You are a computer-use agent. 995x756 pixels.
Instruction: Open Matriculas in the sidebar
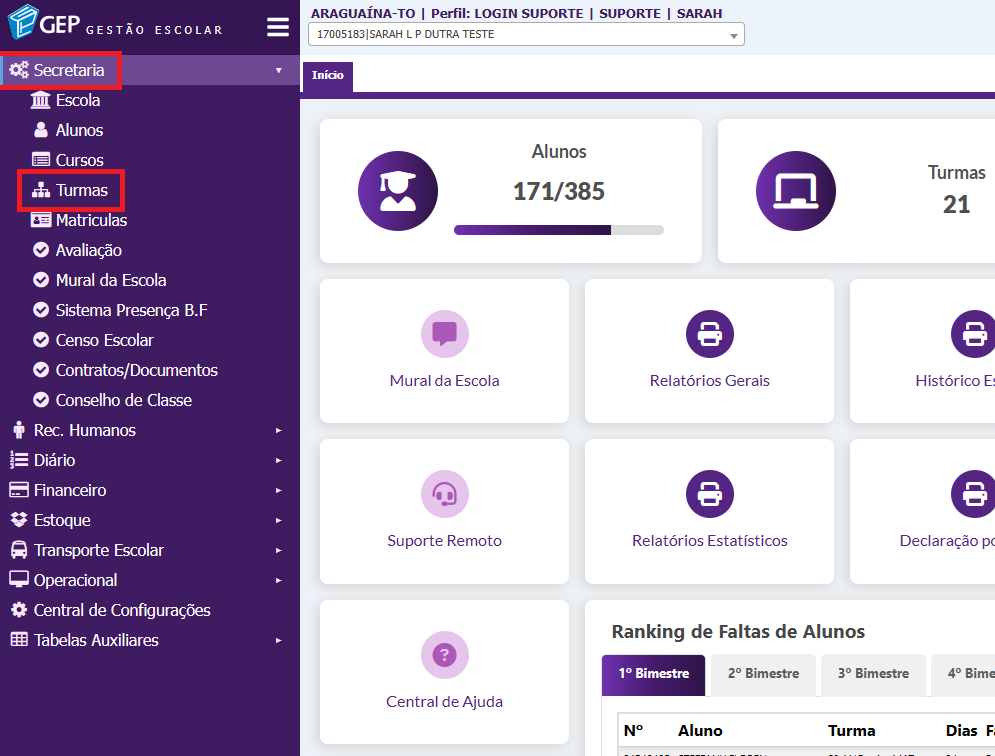pos(91,220)
